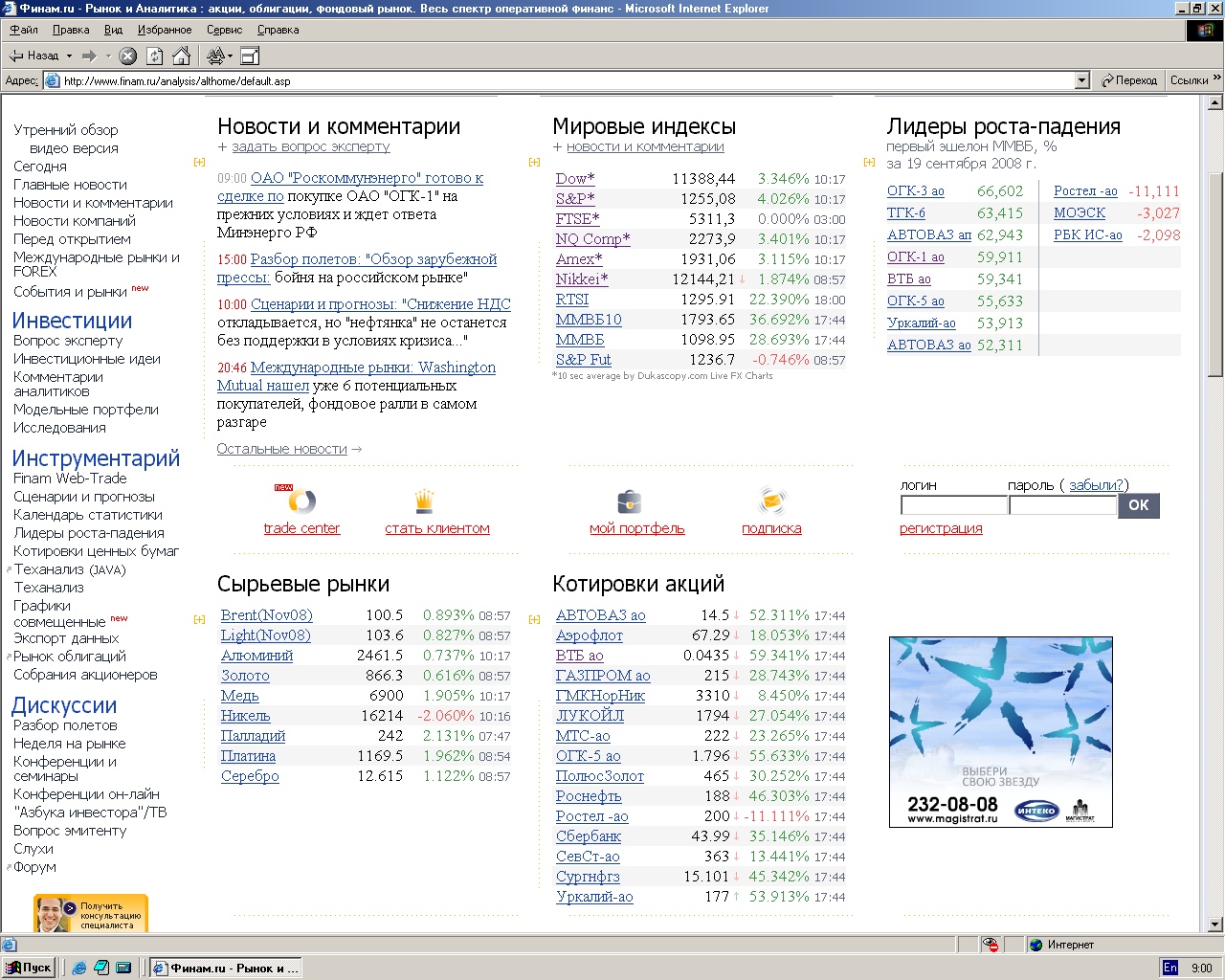Stop page loading with the X icon
The width and height of the screenshot is (1225, 980).
[x=128, y=56]
